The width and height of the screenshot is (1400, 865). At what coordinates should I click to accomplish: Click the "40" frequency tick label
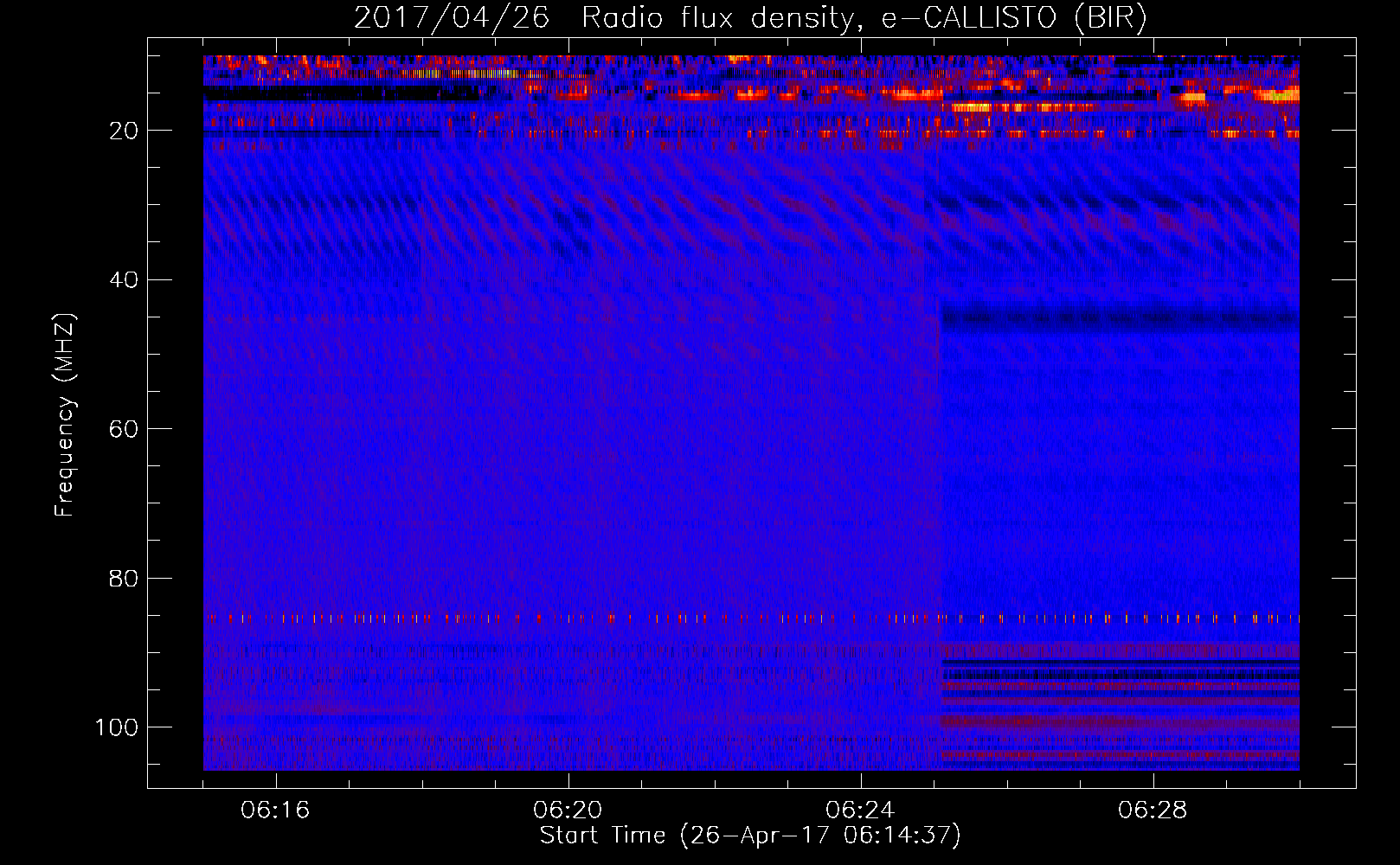[124, 280]
